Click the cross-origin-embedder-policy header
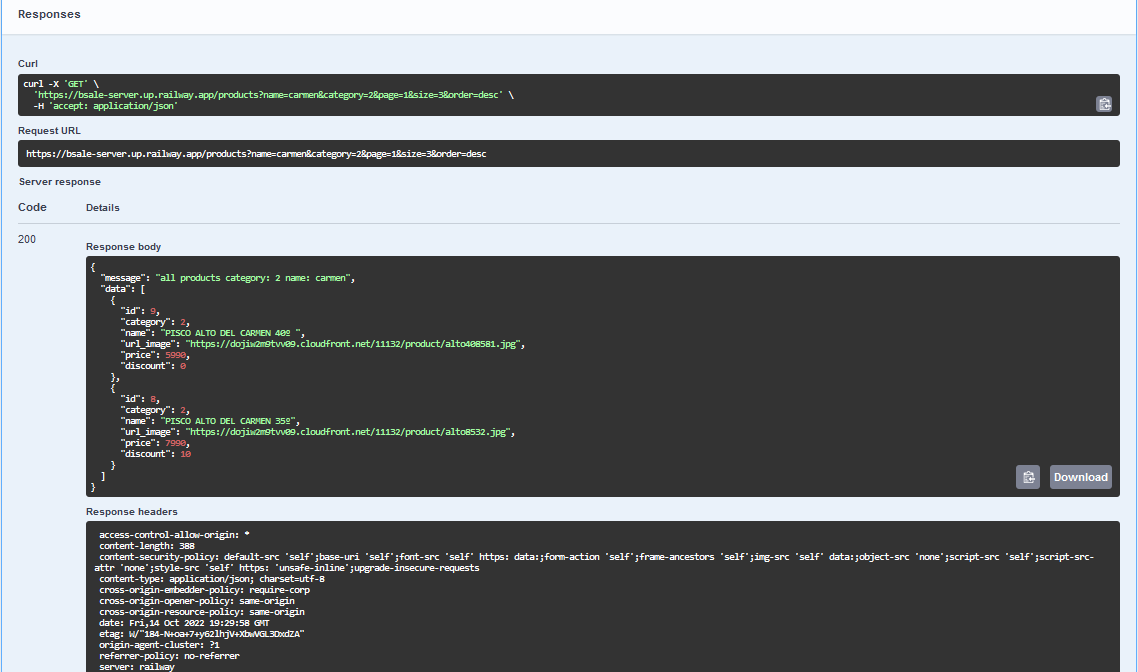Image resolution: width=1138 pixels, height=672 pixels. (205, 590)
